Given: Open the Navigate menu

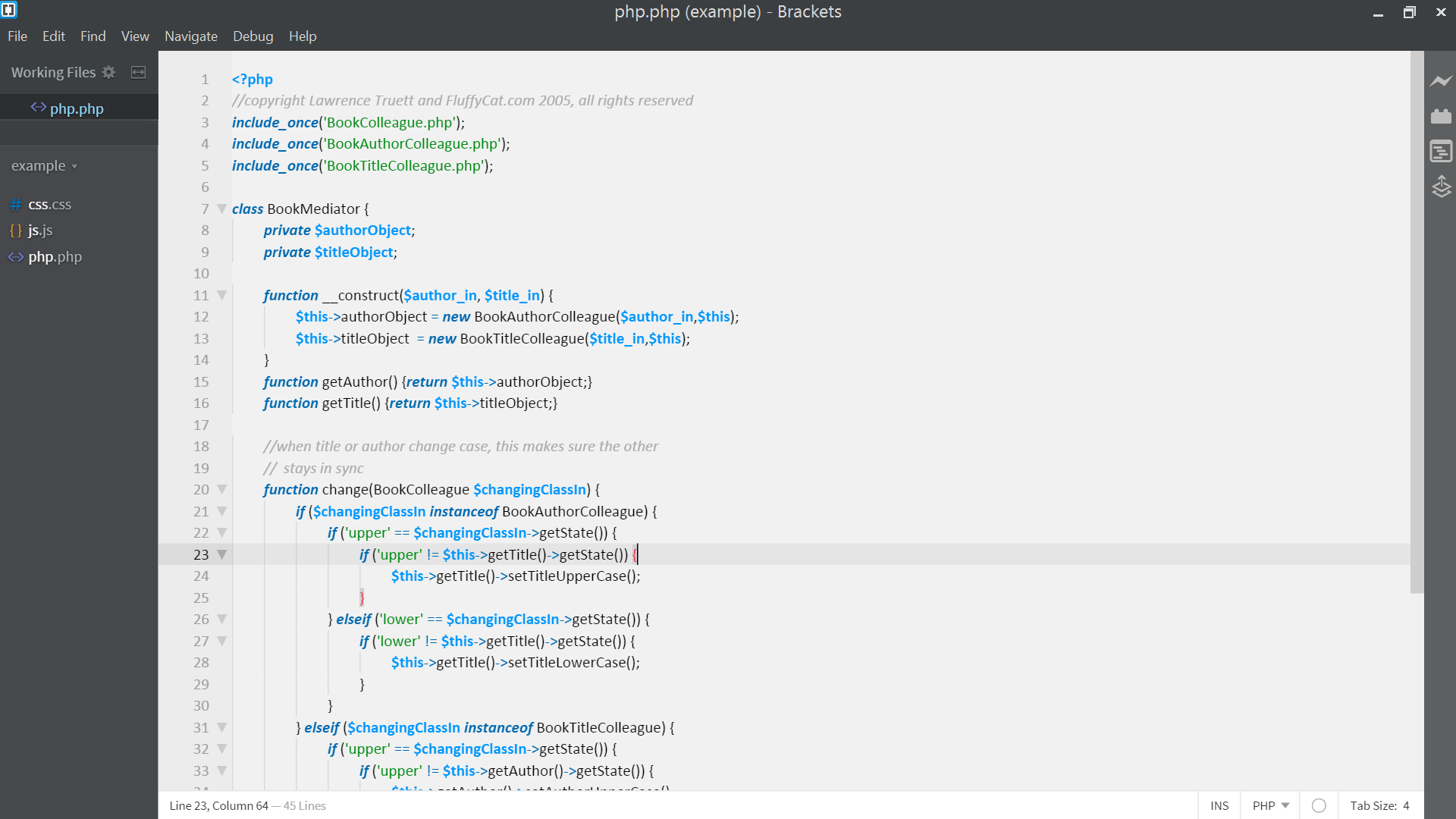Looking at the screenshot, I should click(190, 36).
